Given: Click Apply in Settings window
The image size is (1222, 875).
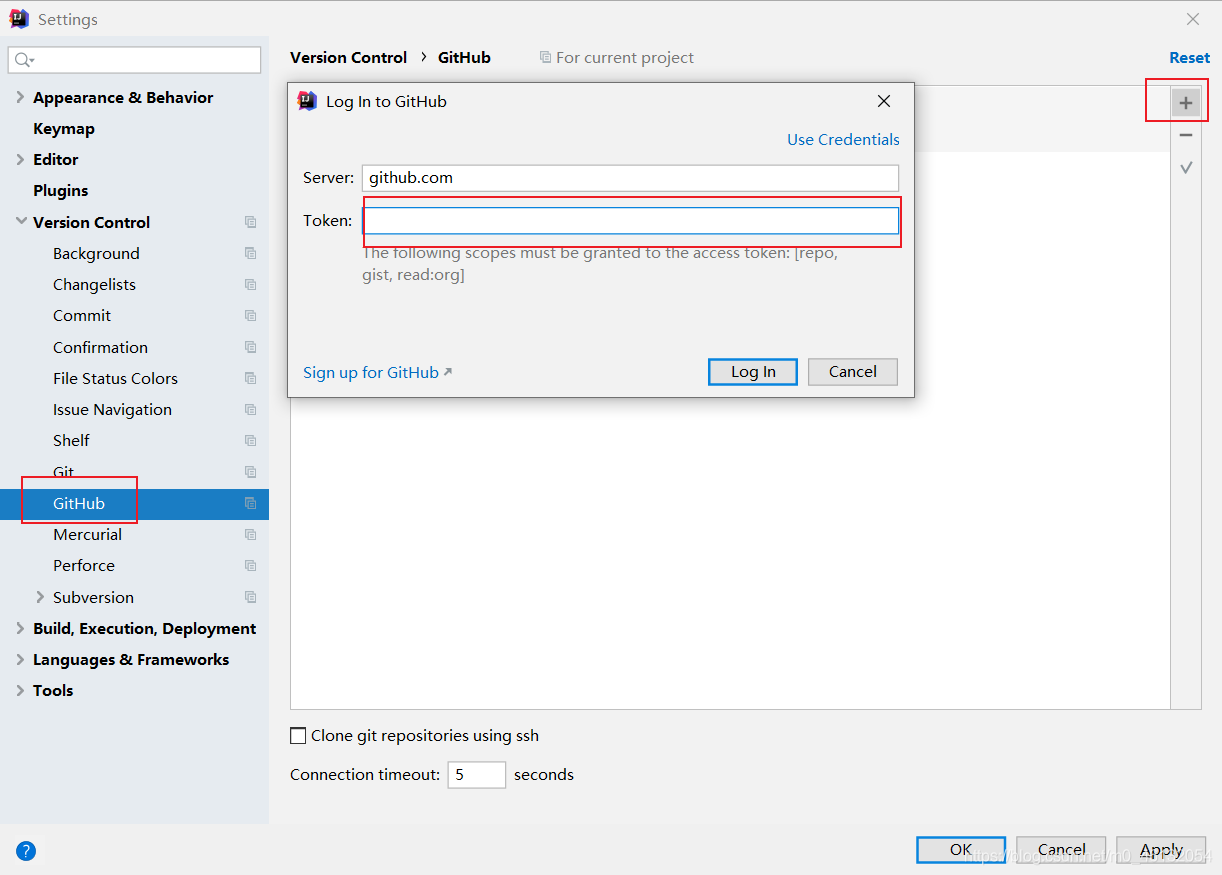Looking at the screenshot, I should [1161, 850].
